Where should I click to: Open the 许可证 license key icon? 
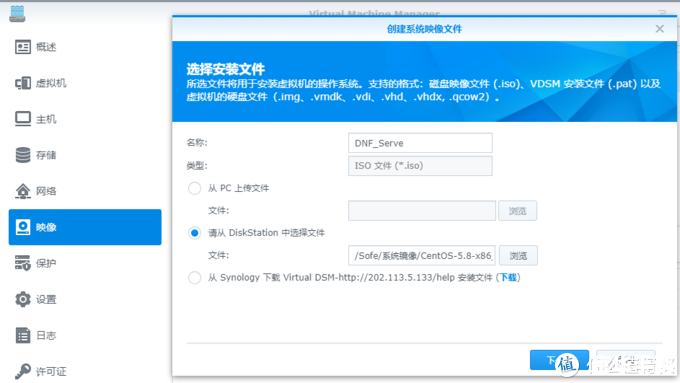(x=23, y=371)
